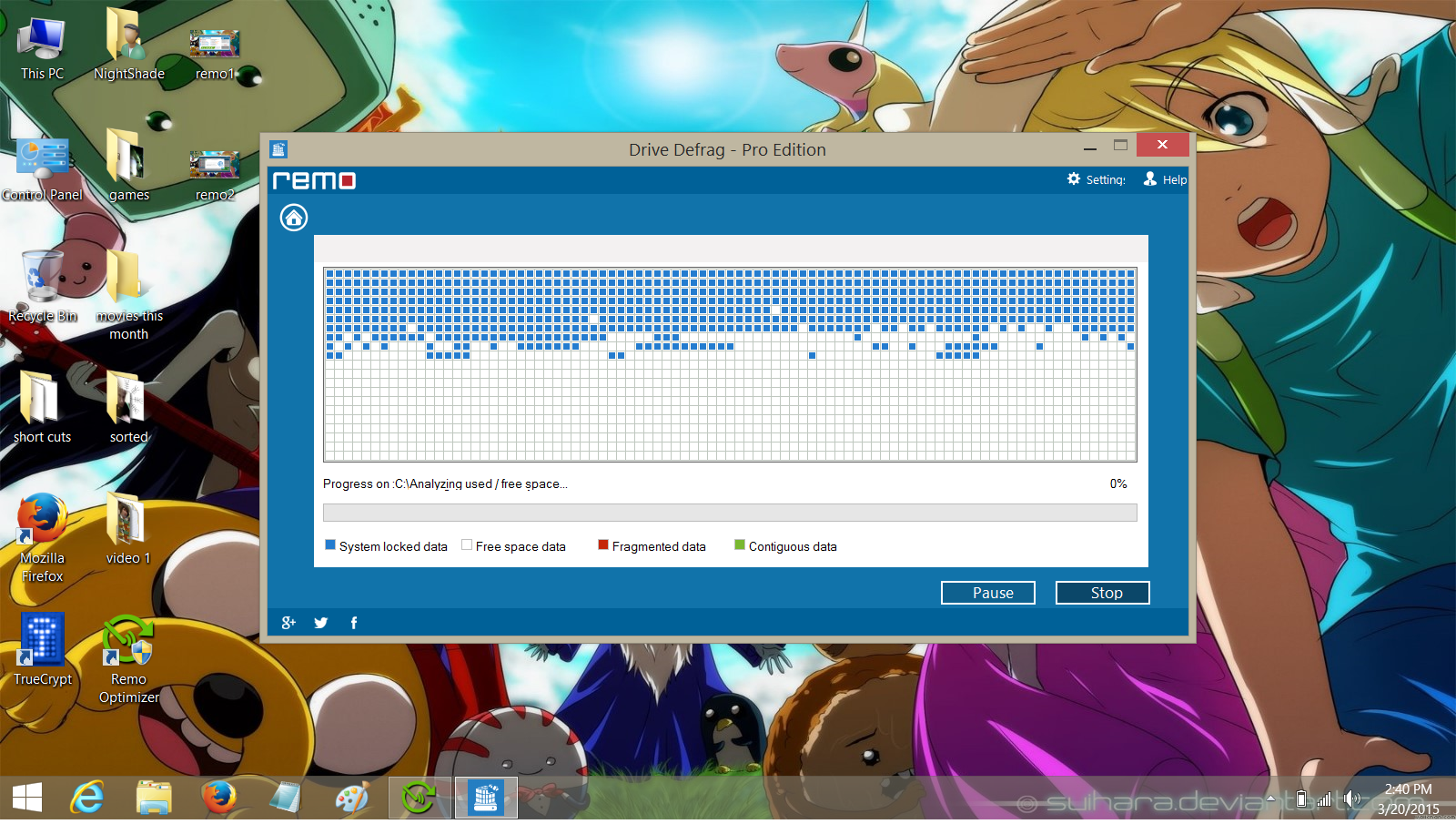Click the Google Plus share icon

pyautogui.click(x=288, y=623)
